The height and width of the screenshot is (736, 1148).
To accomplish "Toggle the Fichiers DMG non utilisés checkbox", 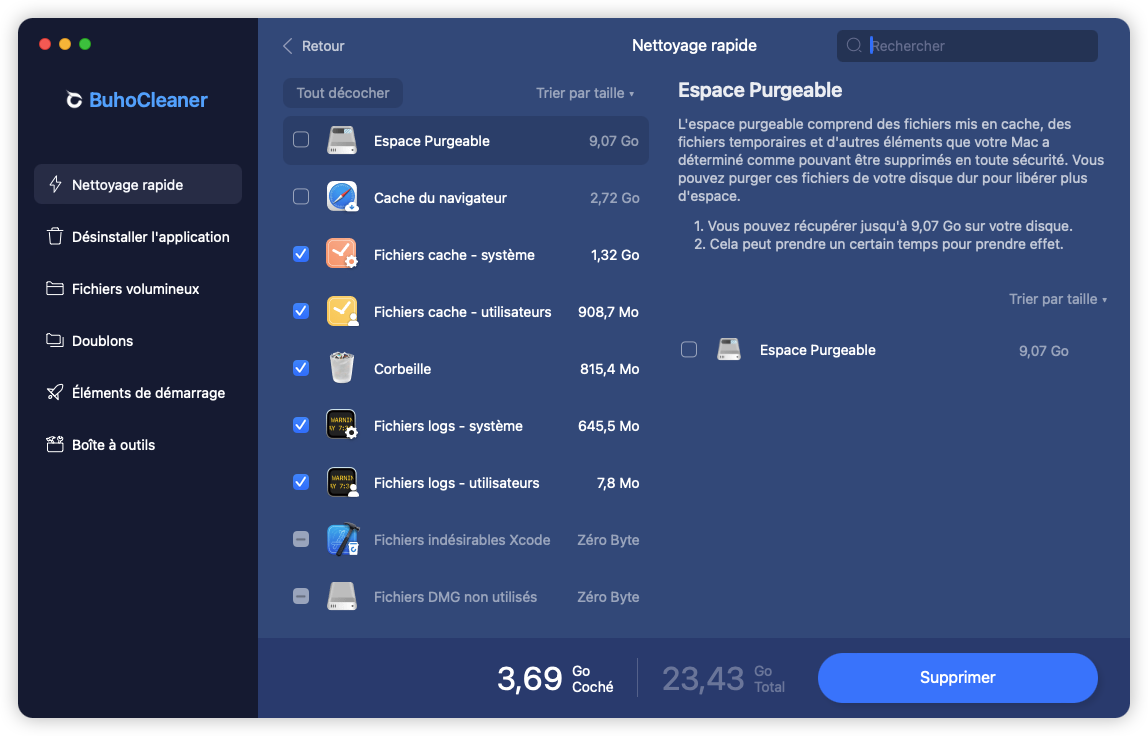I will point(301,596).
